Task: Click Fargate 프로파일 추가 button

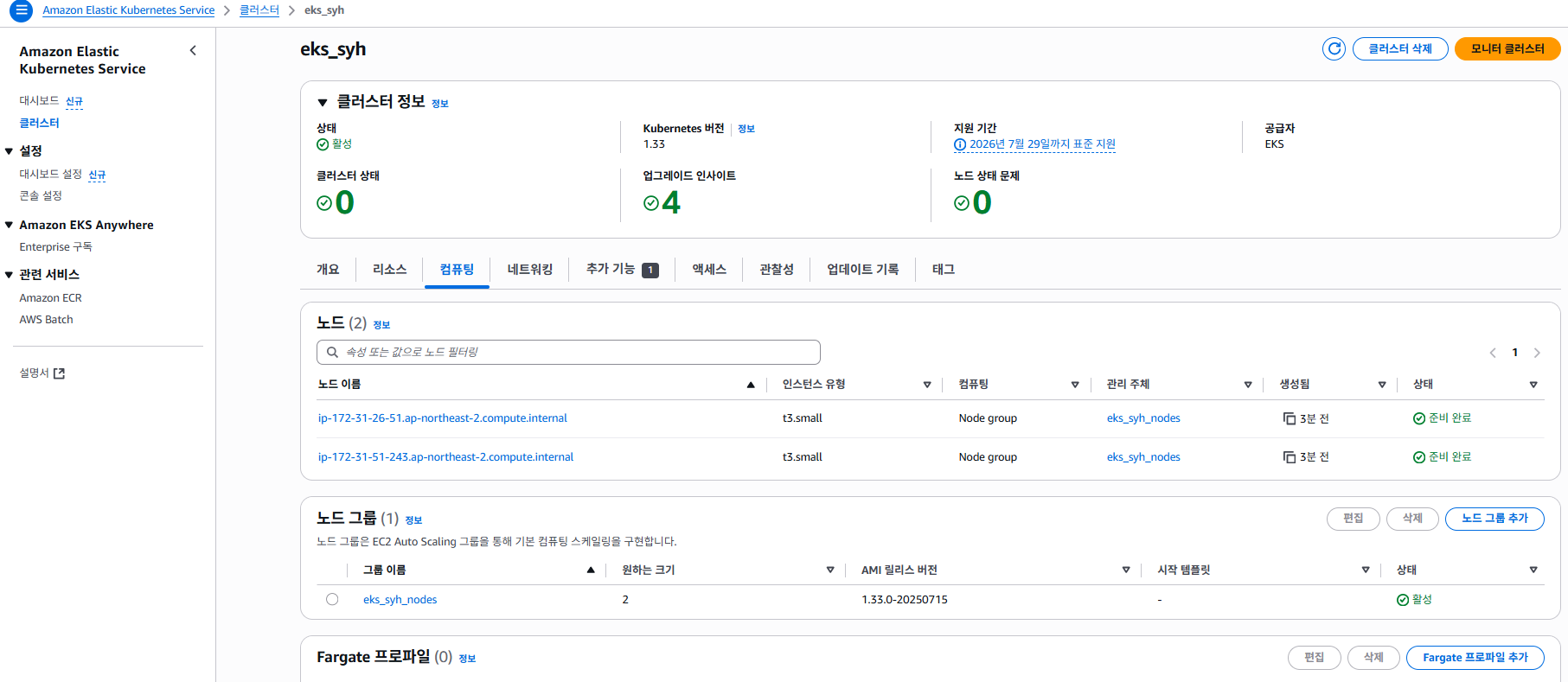Action: point(1475,658)
